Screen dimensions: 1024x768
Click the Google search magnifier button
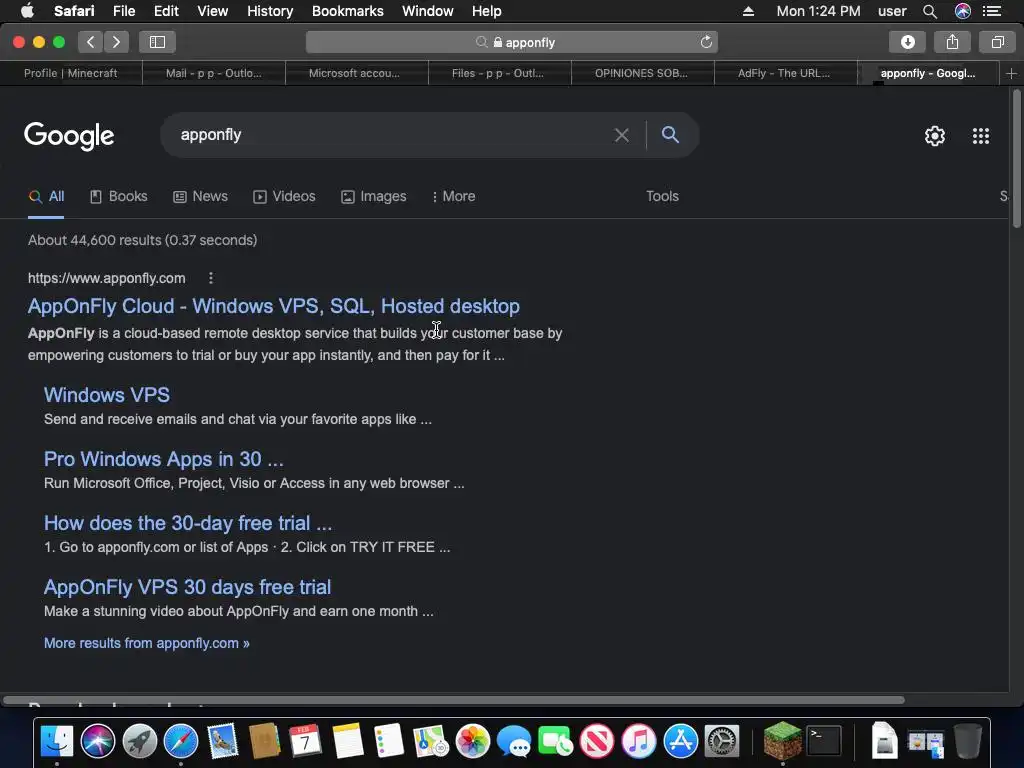670,135
